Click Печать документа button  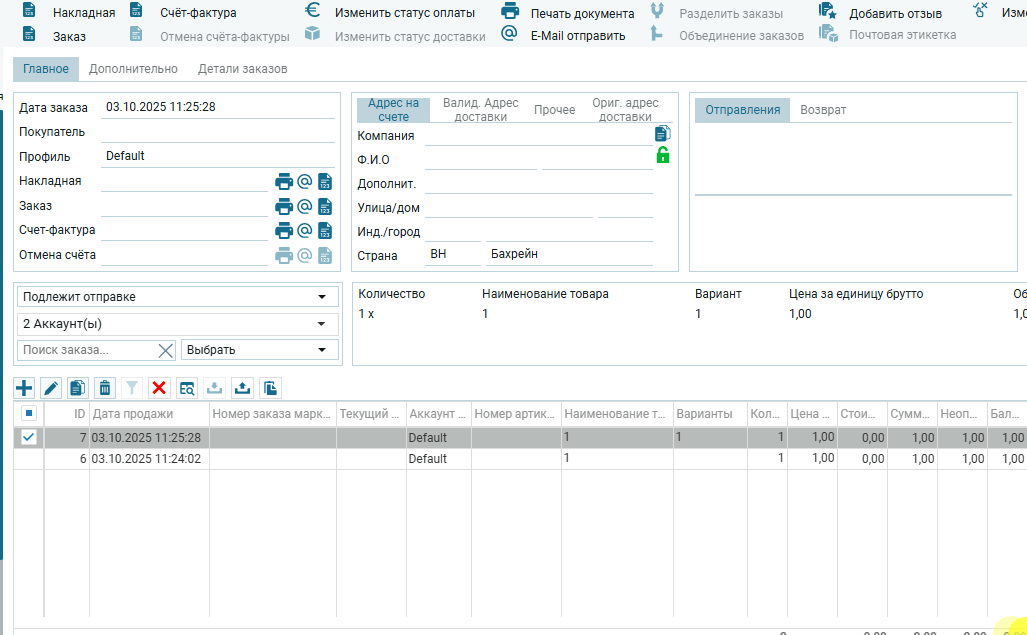pyautogui.click(x=582, y=14)
